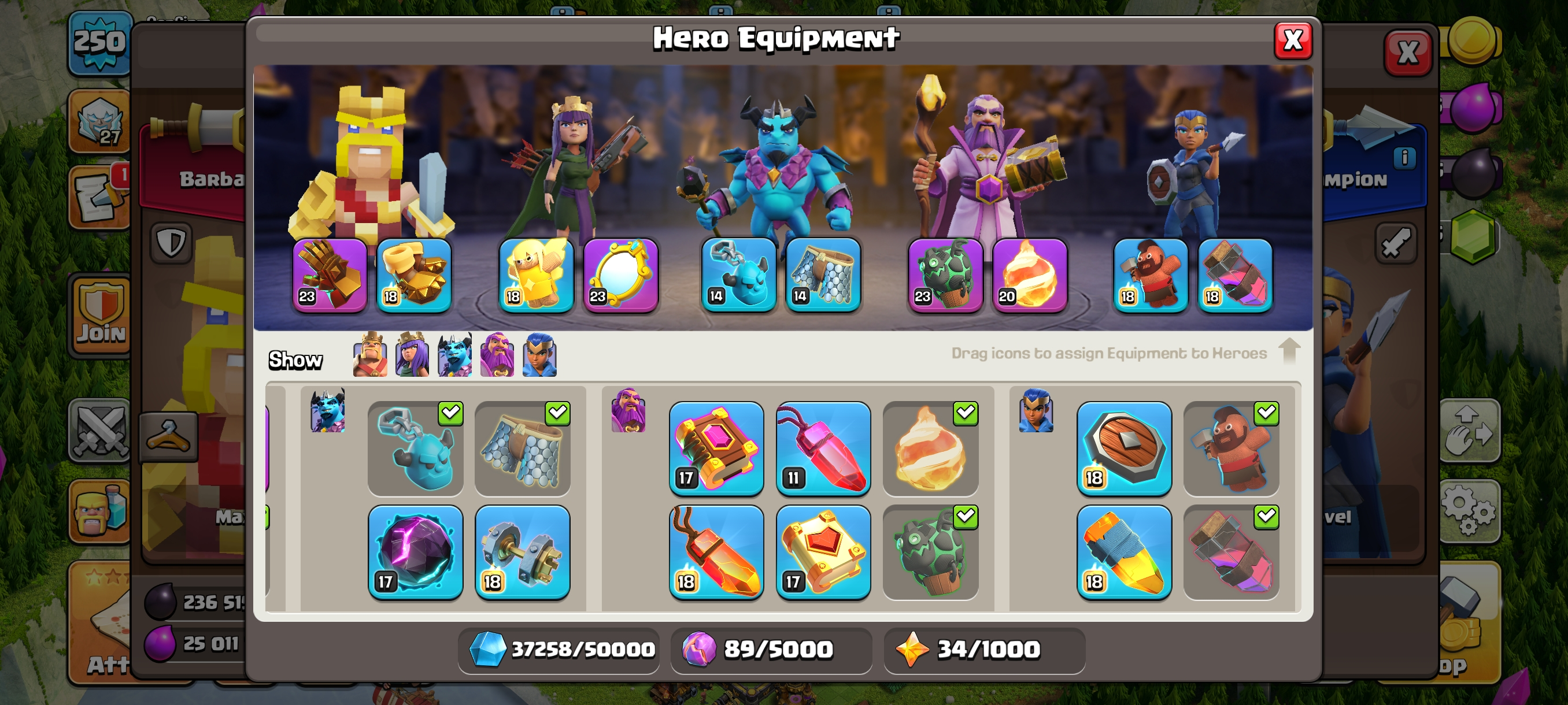Filter equipment by Royal Champion portrait
The image size is (1568, 705).
point(540,355)
